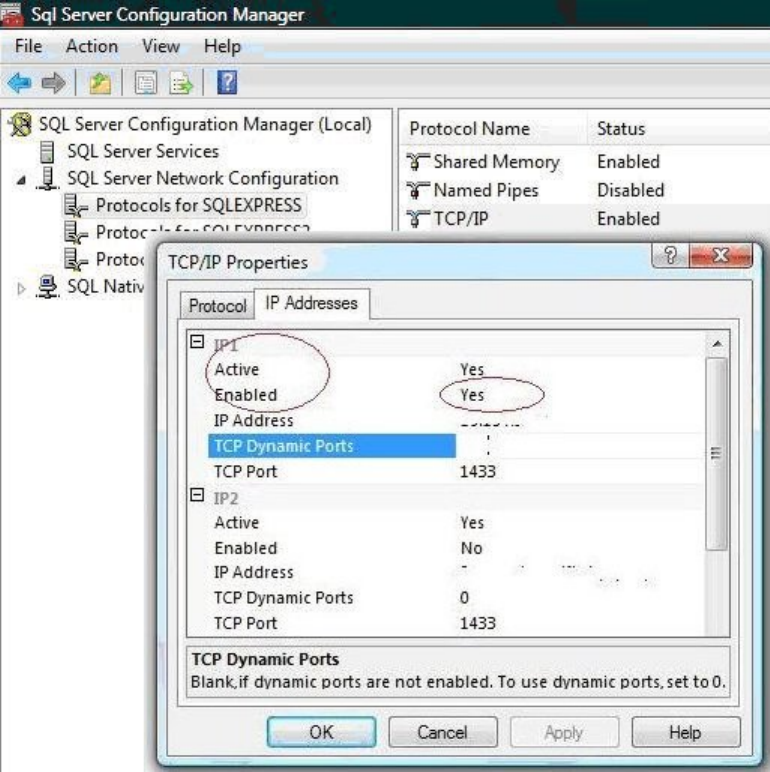Close the TCP/IP Properties dialog

[x=721, y=256]
